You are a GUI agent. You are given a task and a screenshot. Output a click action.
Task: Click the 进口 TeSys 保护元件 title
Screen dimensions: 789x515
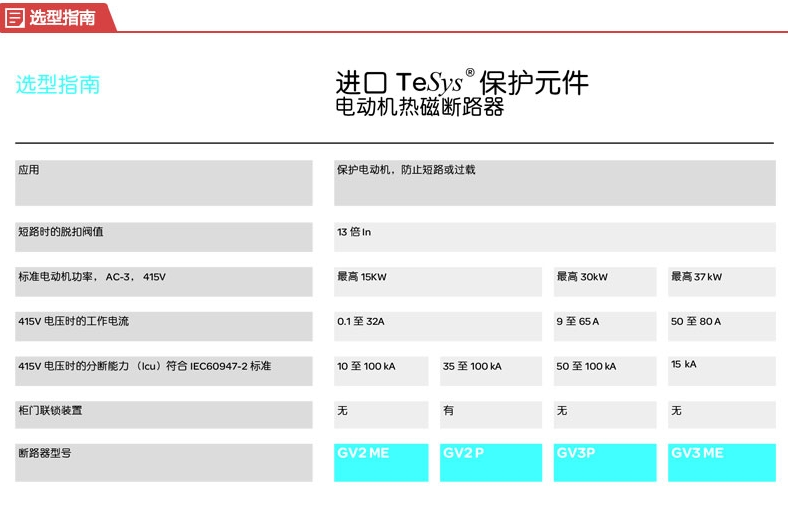point(462,83)
